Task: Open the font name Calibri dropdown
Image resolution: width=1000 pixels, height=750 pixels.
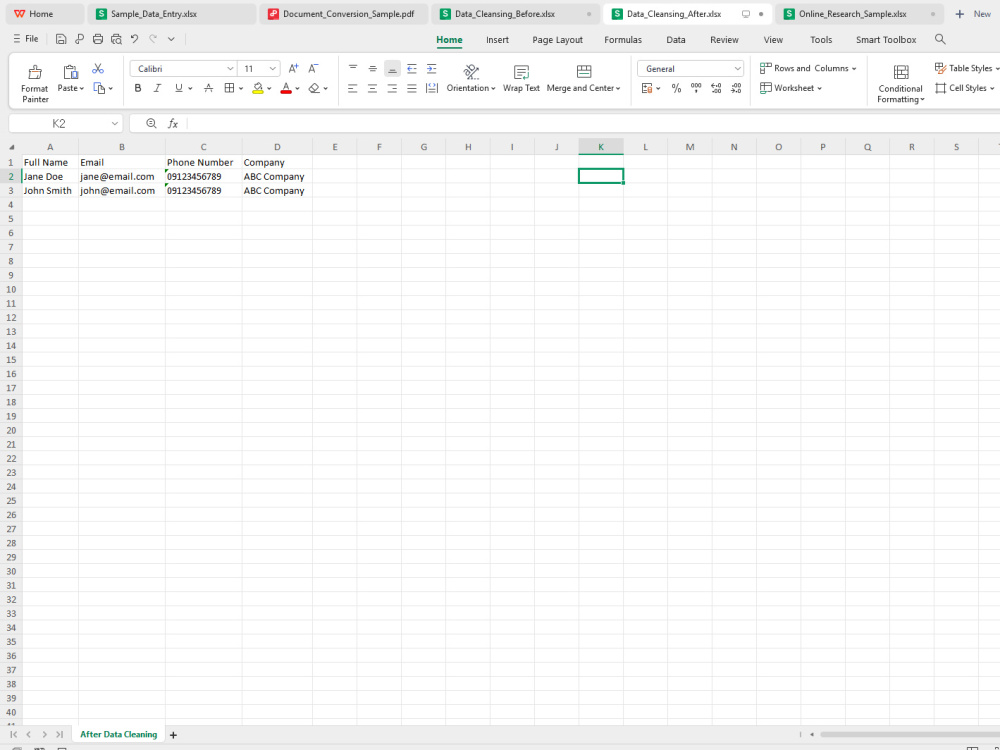Action: pos(230,68)
